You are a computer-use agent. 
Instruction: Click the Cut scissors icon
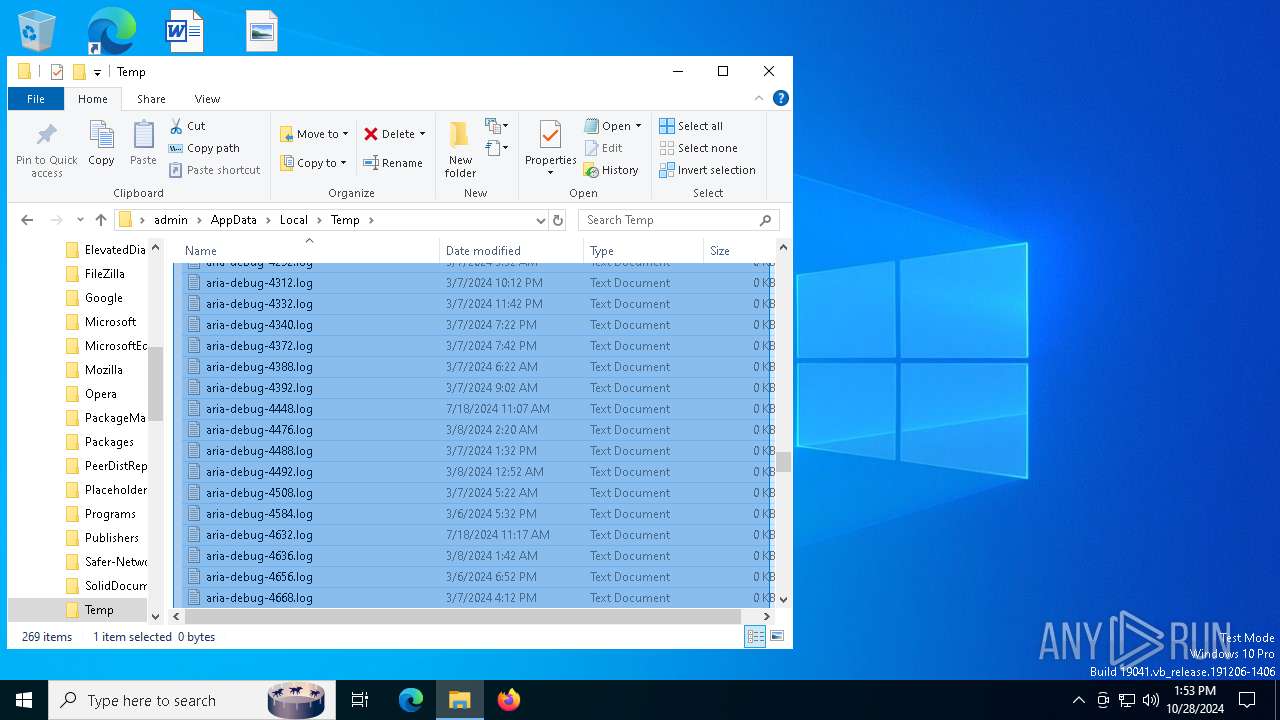(x=176, y=126)
